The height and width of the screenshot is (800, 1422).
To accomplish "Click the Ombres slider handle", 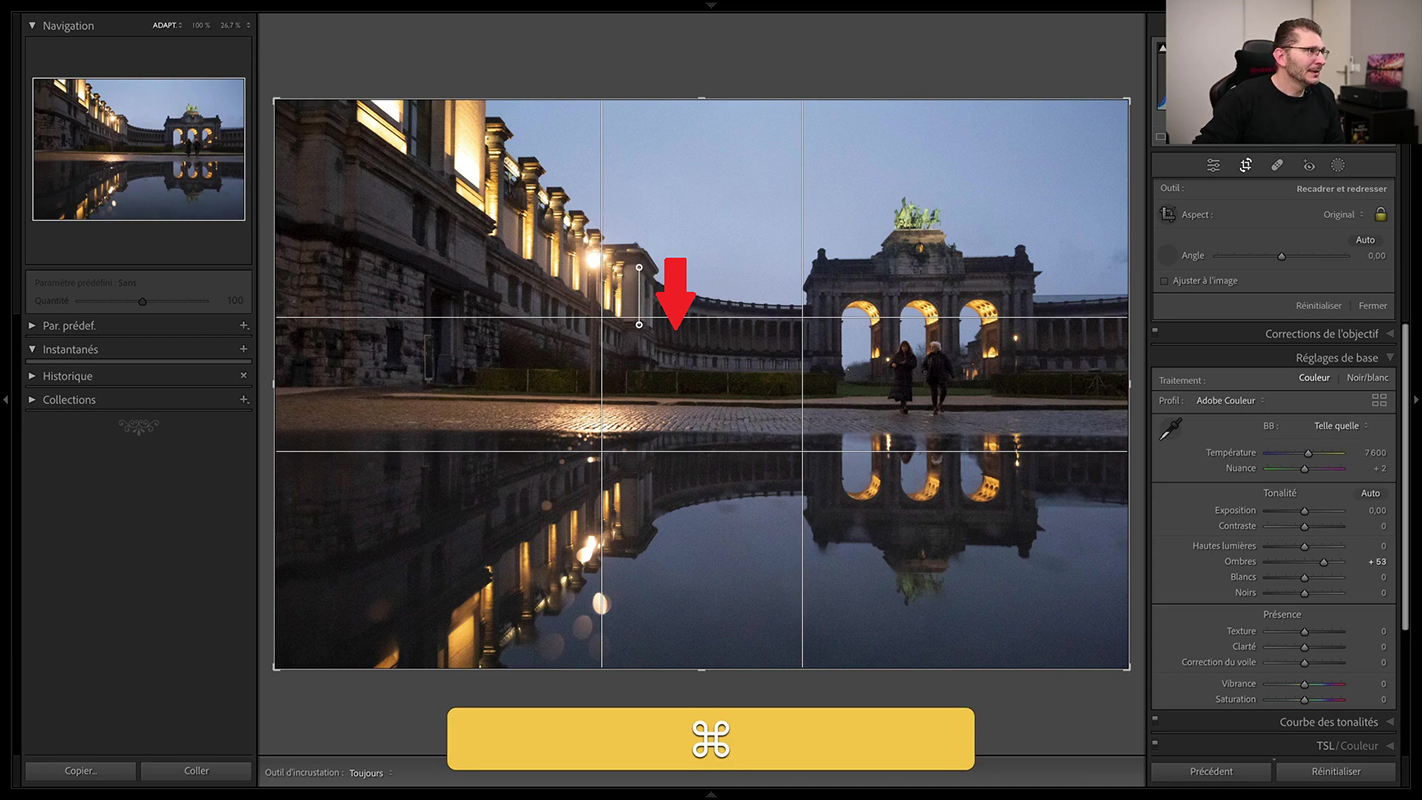I will (x=1324, y=562).
